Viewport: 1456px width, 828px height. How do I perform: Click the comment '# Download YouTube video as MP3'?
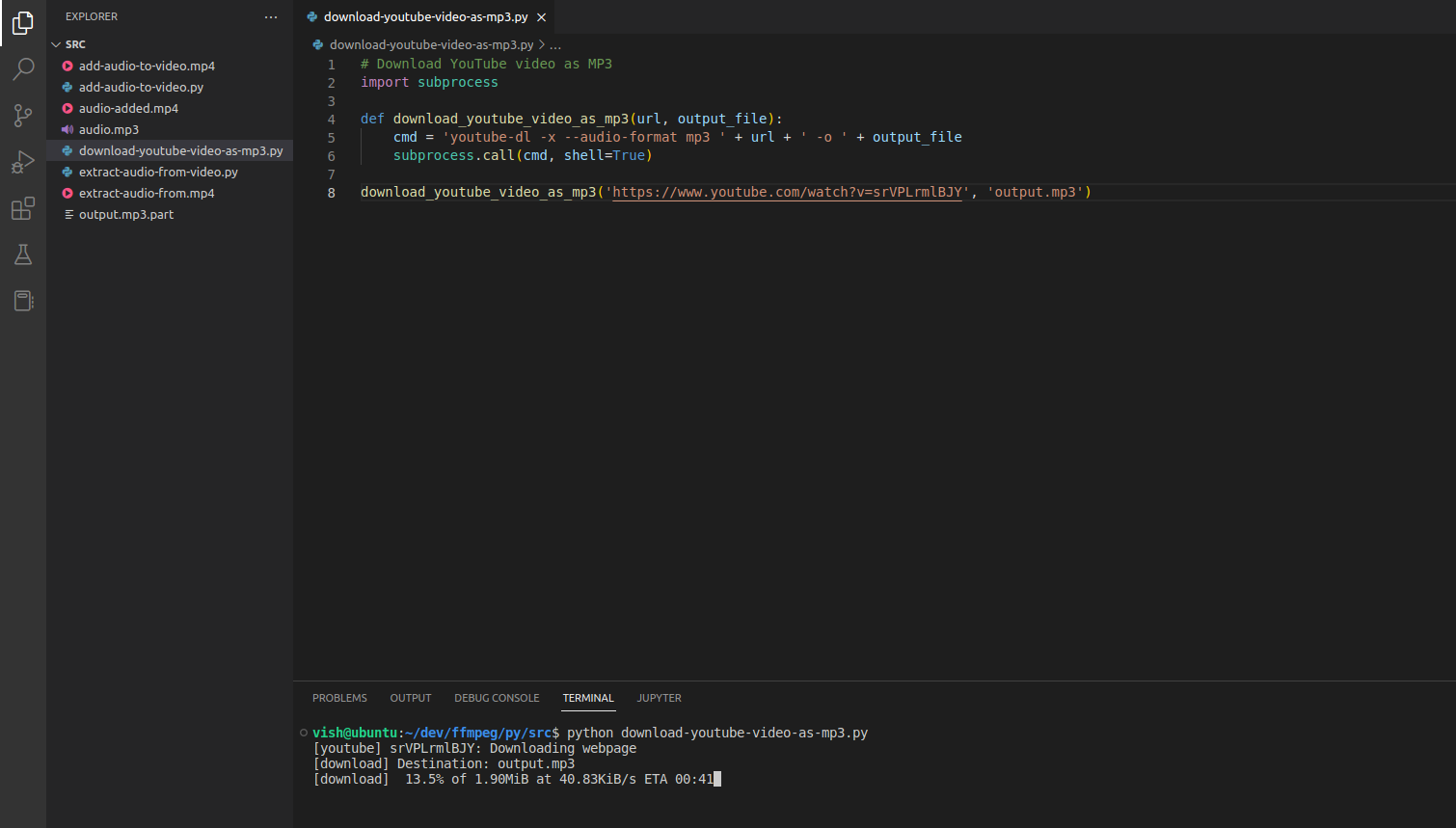pos(486,64)
